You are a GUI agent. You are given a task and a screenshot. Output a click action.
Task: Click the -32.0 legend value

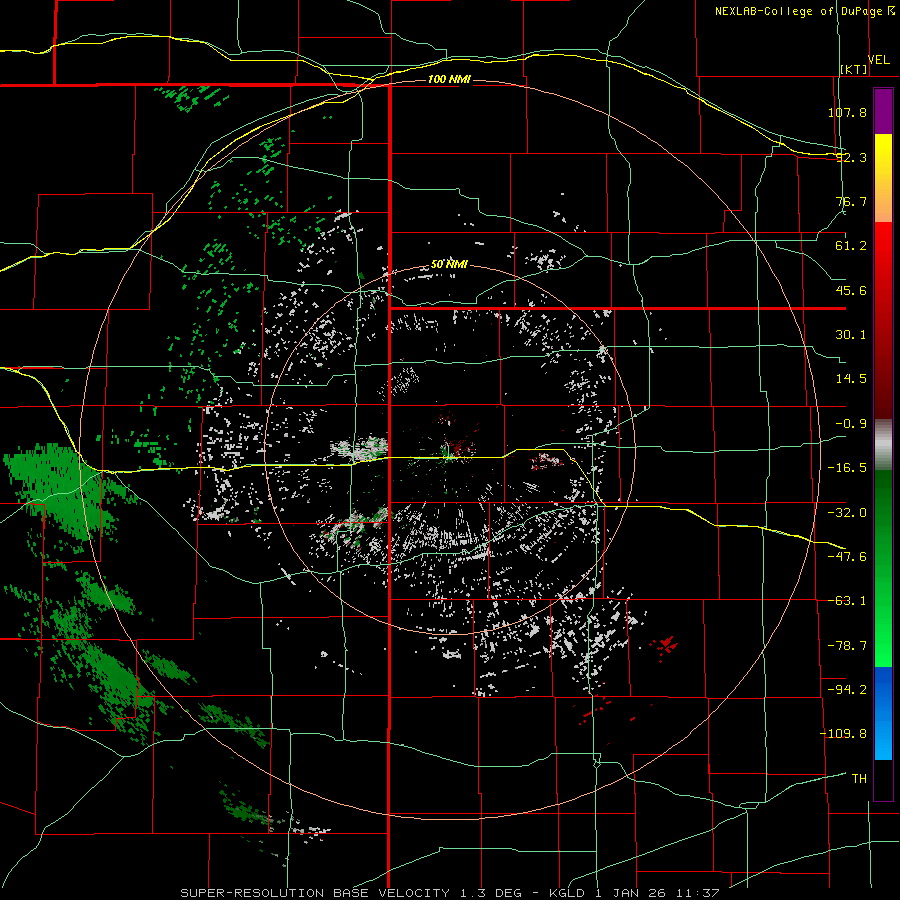coord(847,513)
